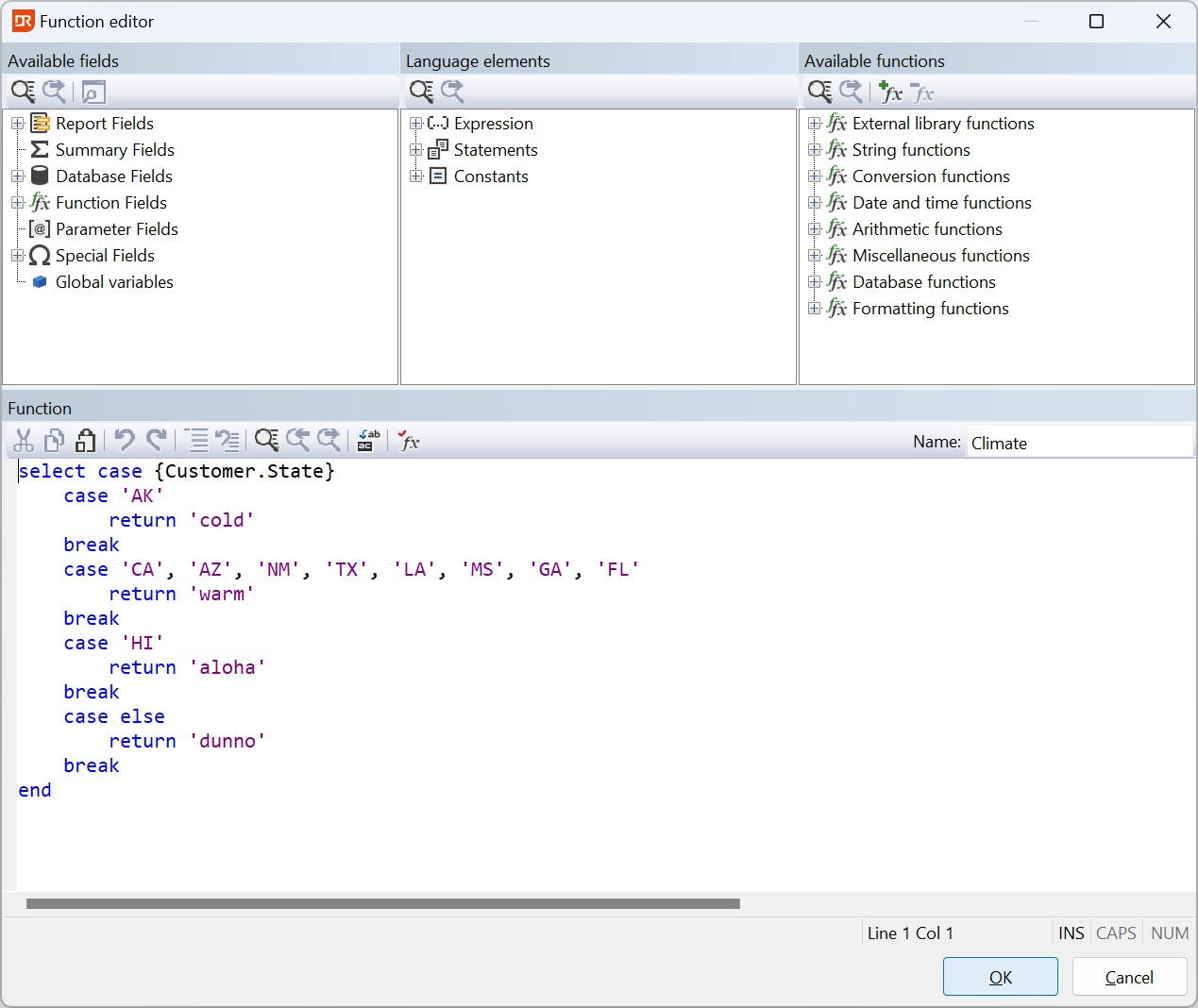Expand the Statements node
Image resolution: width=1198 pixels, height=1008 pixels.
[415, 150]
